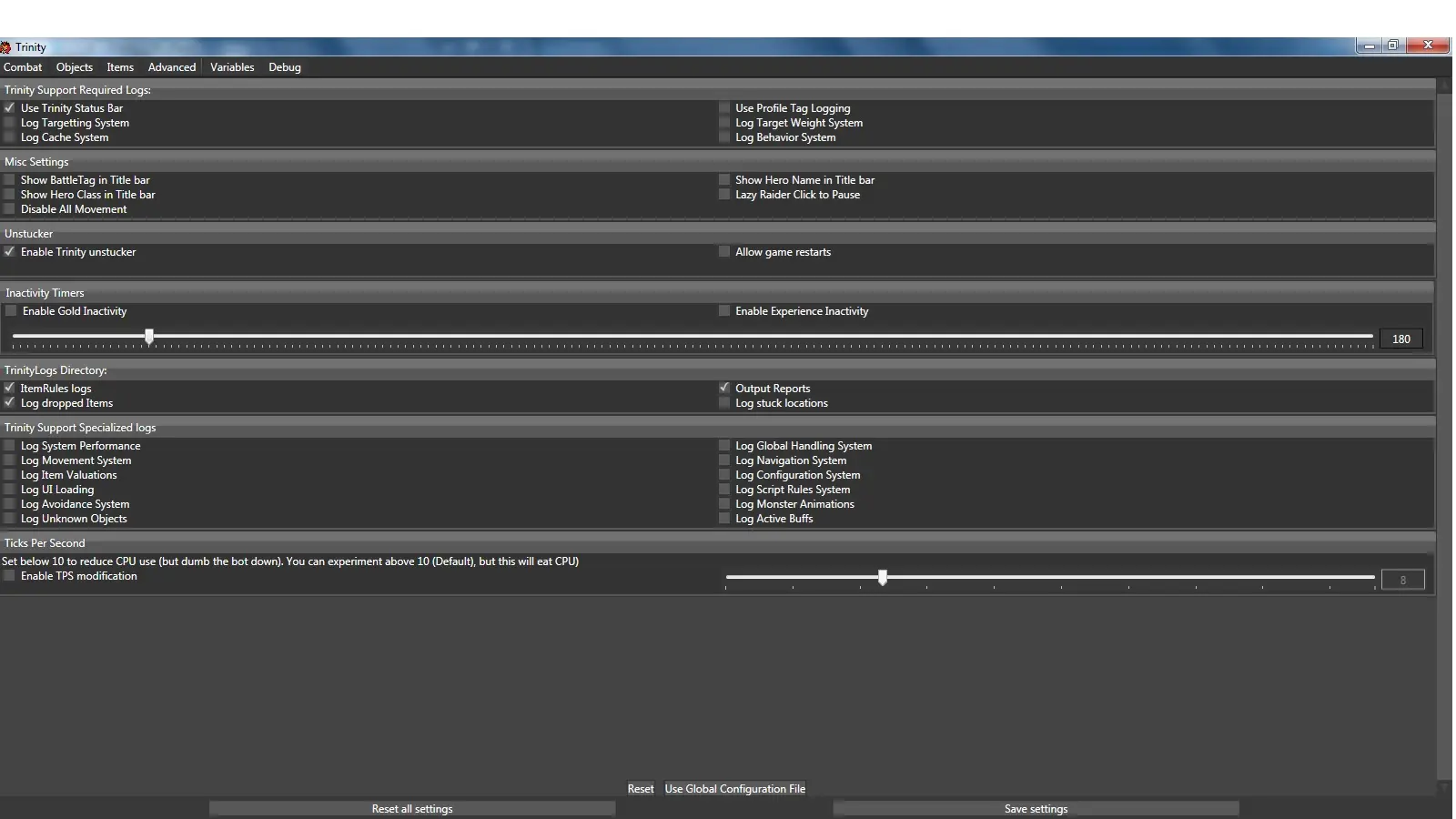The width and height of the screenshot is (1456, 819).
Task: Enable Show BattleTag in Title bar
Action: (10, 179)
